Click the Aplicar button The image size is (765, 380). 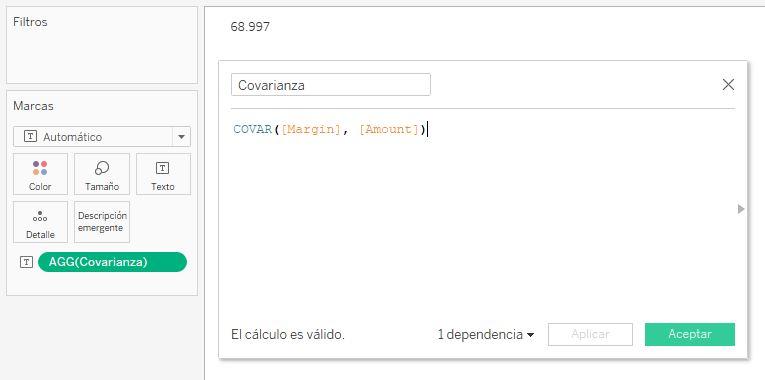click(x=590, y=335)
